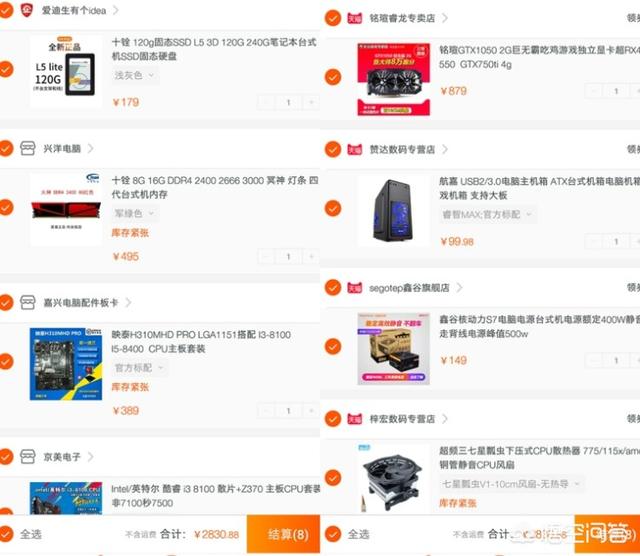The width and height of the screenshot is (640, 556).
Task: Click the Tmall icon next to 赞达数码专营店
Action: tap(354, 149)
